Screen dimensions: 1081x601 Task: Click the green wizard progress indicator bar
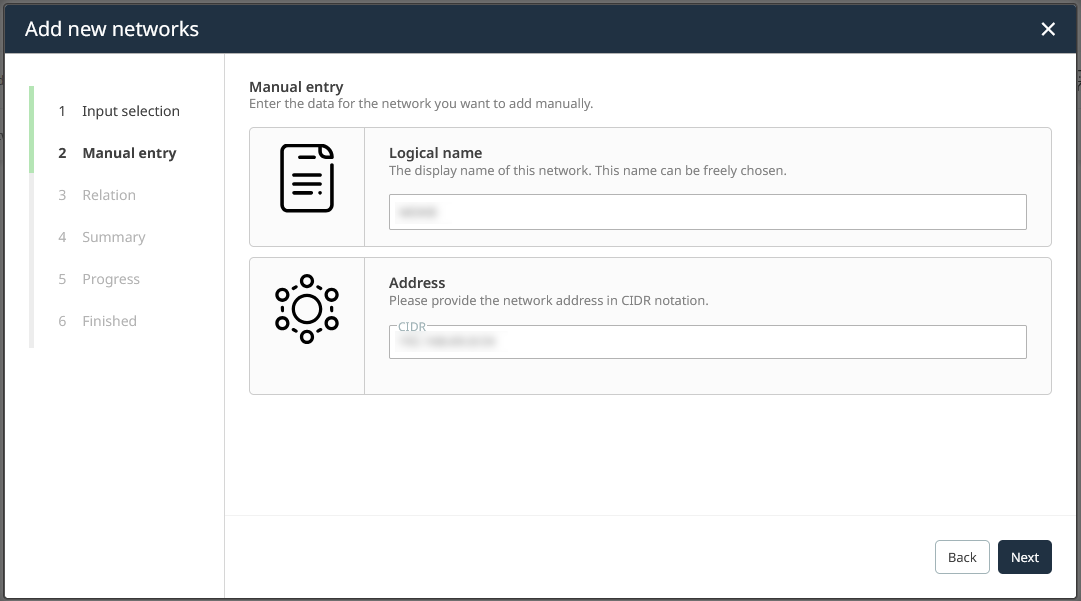(x=32, y=130)
